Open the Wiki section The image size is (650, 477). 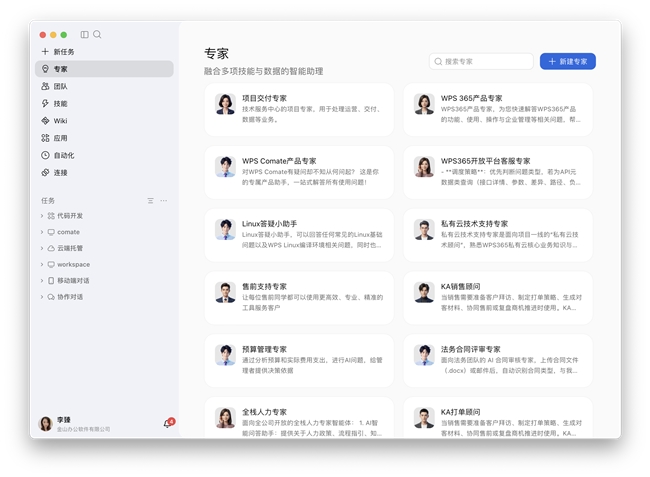104,121
